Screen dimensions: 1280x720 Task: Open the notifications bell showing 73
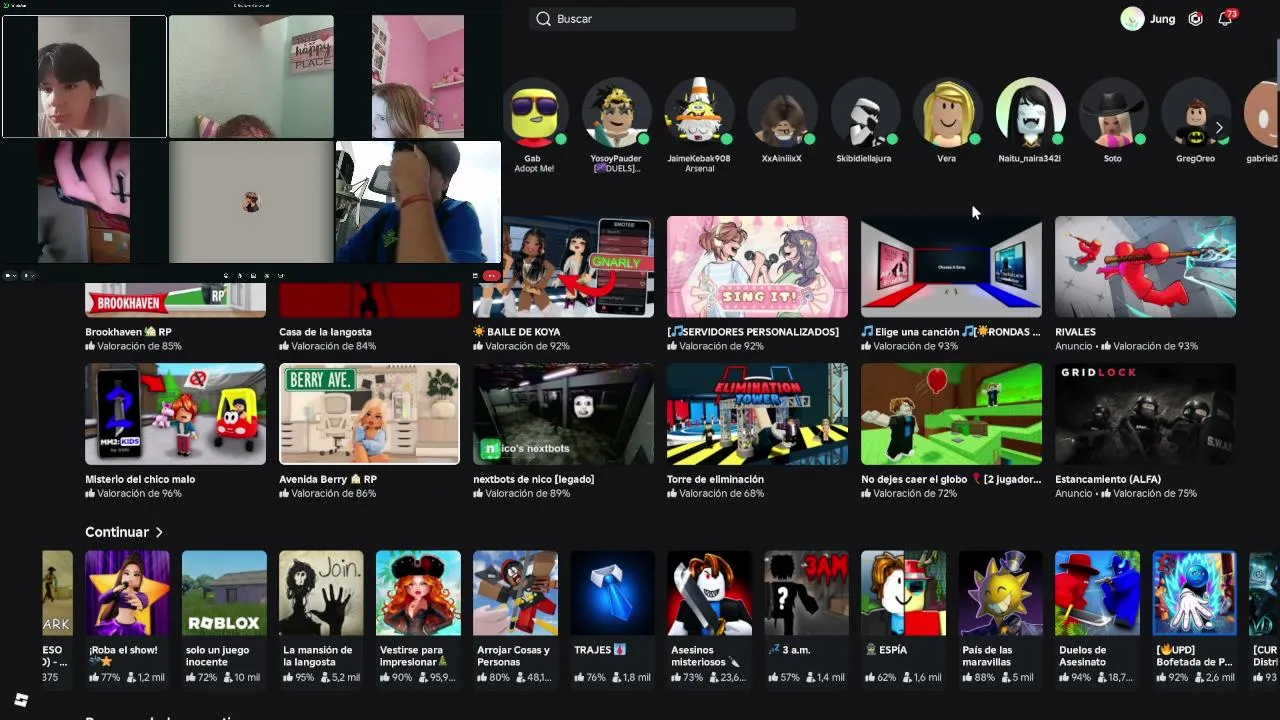coord(1225,19)
